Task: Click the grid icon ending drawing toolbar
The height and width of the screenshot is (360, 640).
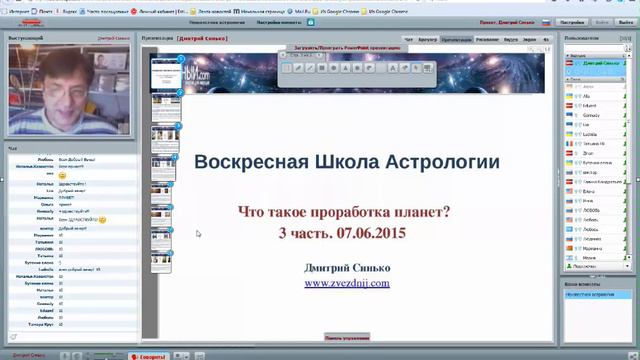Action: pyautogui.click(x=427, y=68)
